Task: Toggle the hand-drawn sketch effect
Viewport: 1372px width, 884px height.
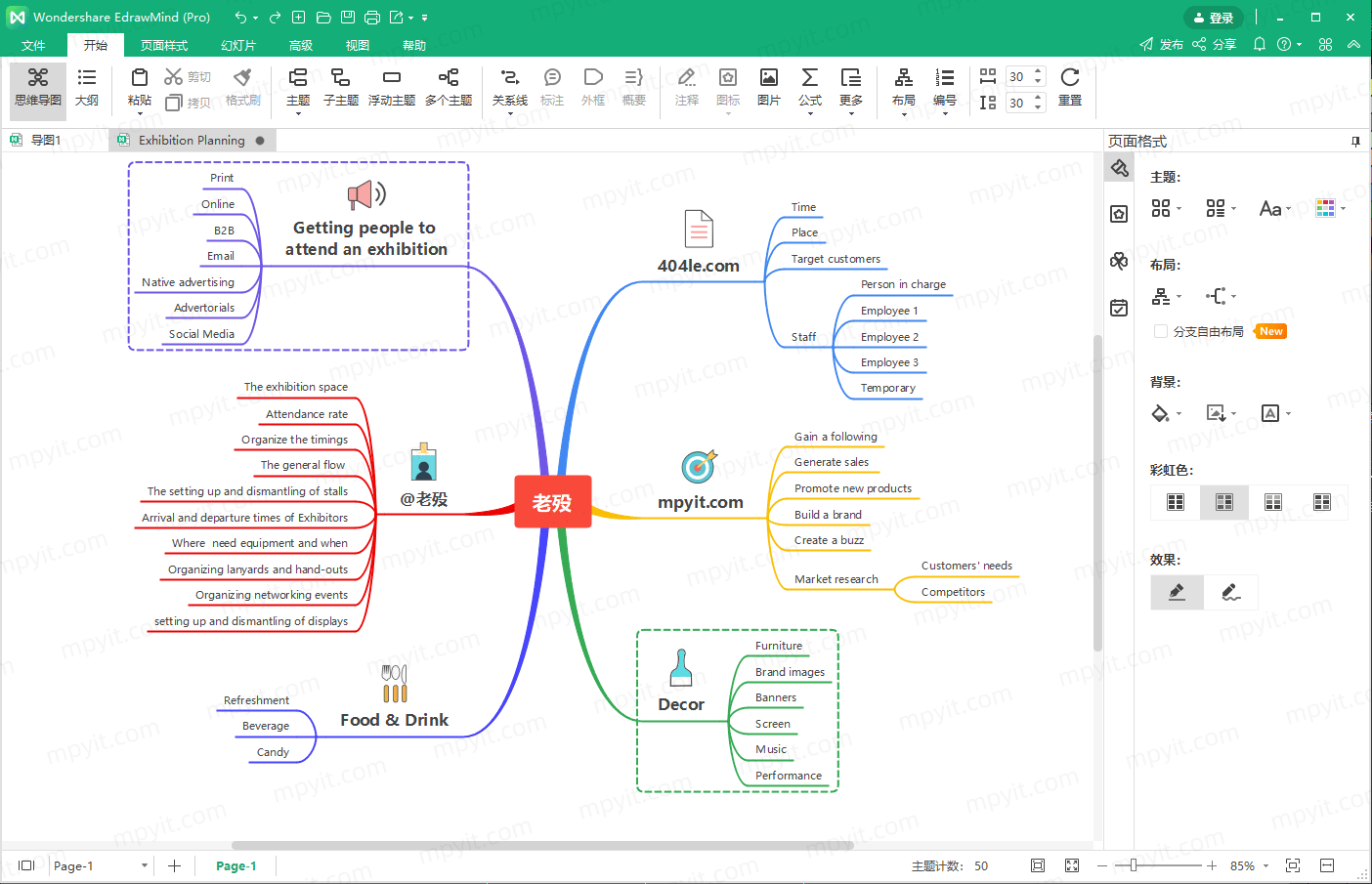Action: coord(1231,592)
